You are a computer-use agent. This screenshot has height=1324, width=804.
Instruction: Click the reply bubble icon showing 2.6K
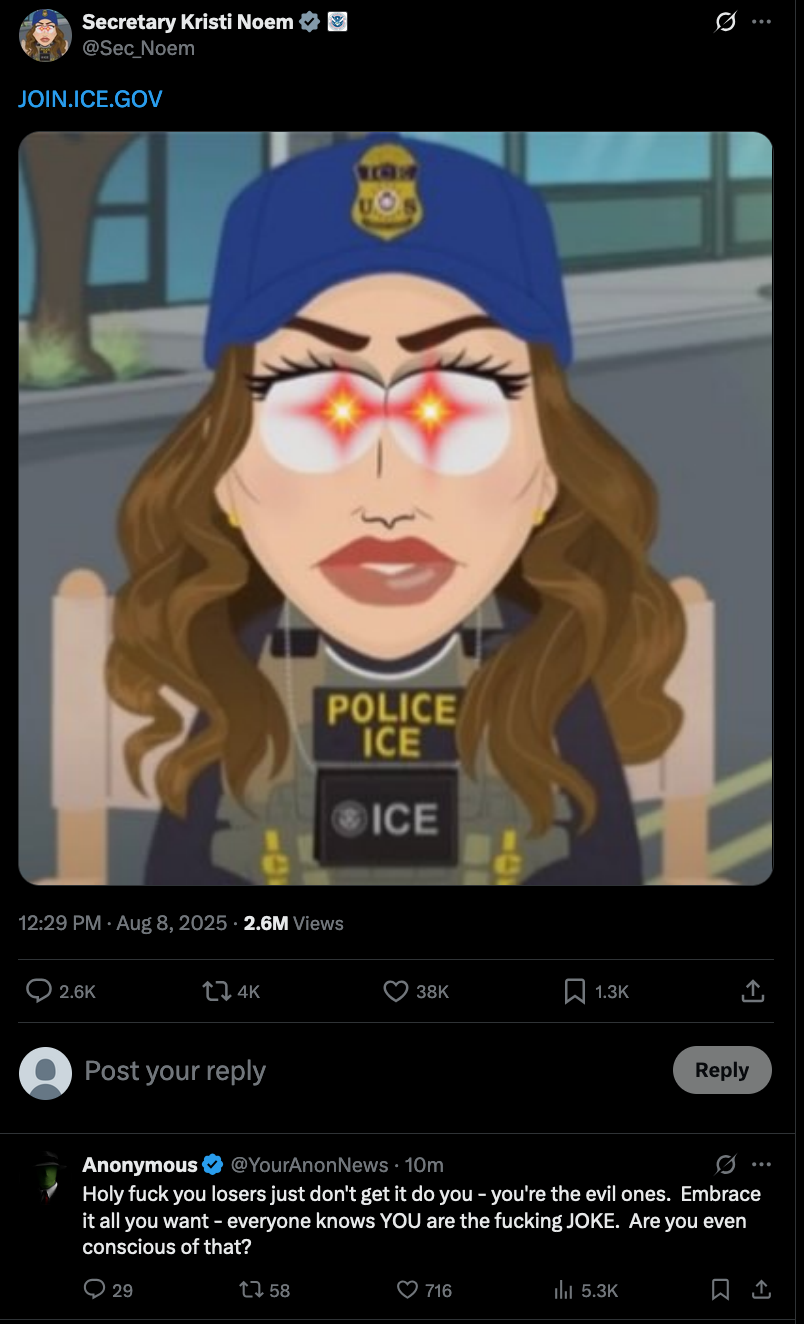point(39,991)
